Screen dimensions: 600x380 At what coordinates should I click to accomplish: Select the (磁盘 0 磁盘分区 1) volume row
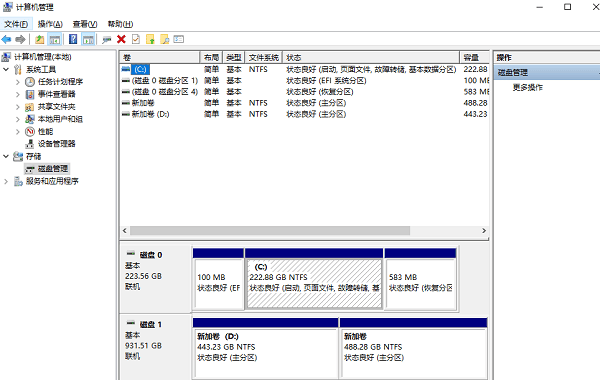[x=305, y=81]
